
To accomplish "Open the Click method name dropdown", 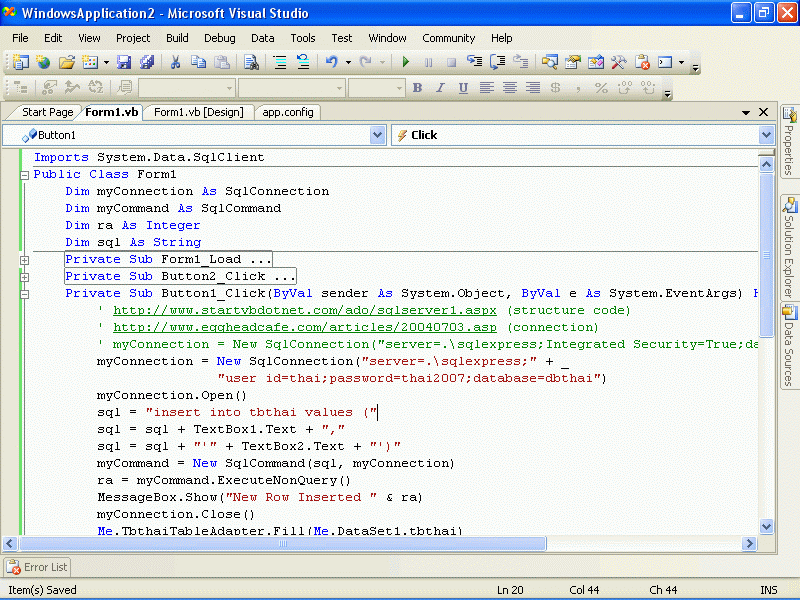I will (766, 135).
